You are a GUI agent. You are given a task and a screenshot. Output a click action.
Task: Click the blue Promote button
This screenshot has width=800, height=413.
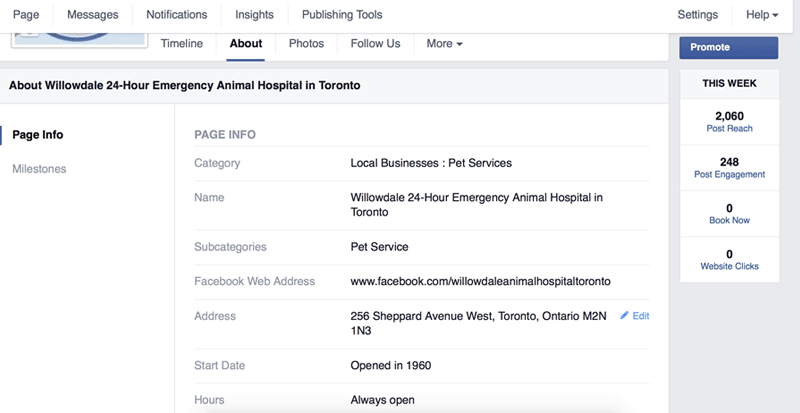click(729, 47)
